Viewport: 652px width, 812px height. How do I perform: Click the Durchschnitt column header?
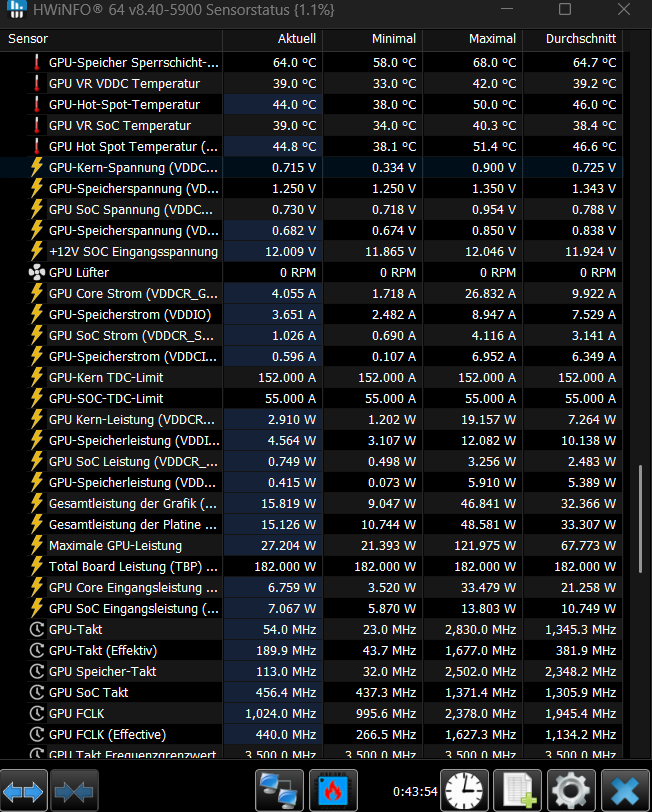click(572, 39)
